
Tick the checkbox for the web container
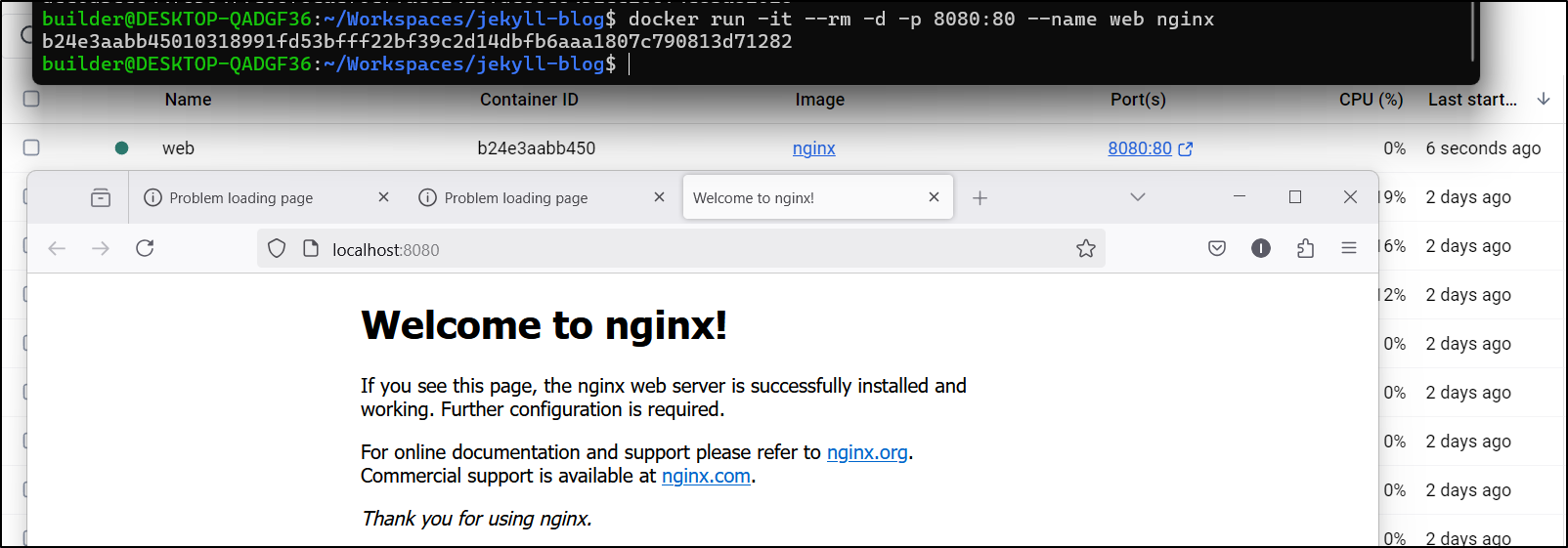click(x=31, y=148)
